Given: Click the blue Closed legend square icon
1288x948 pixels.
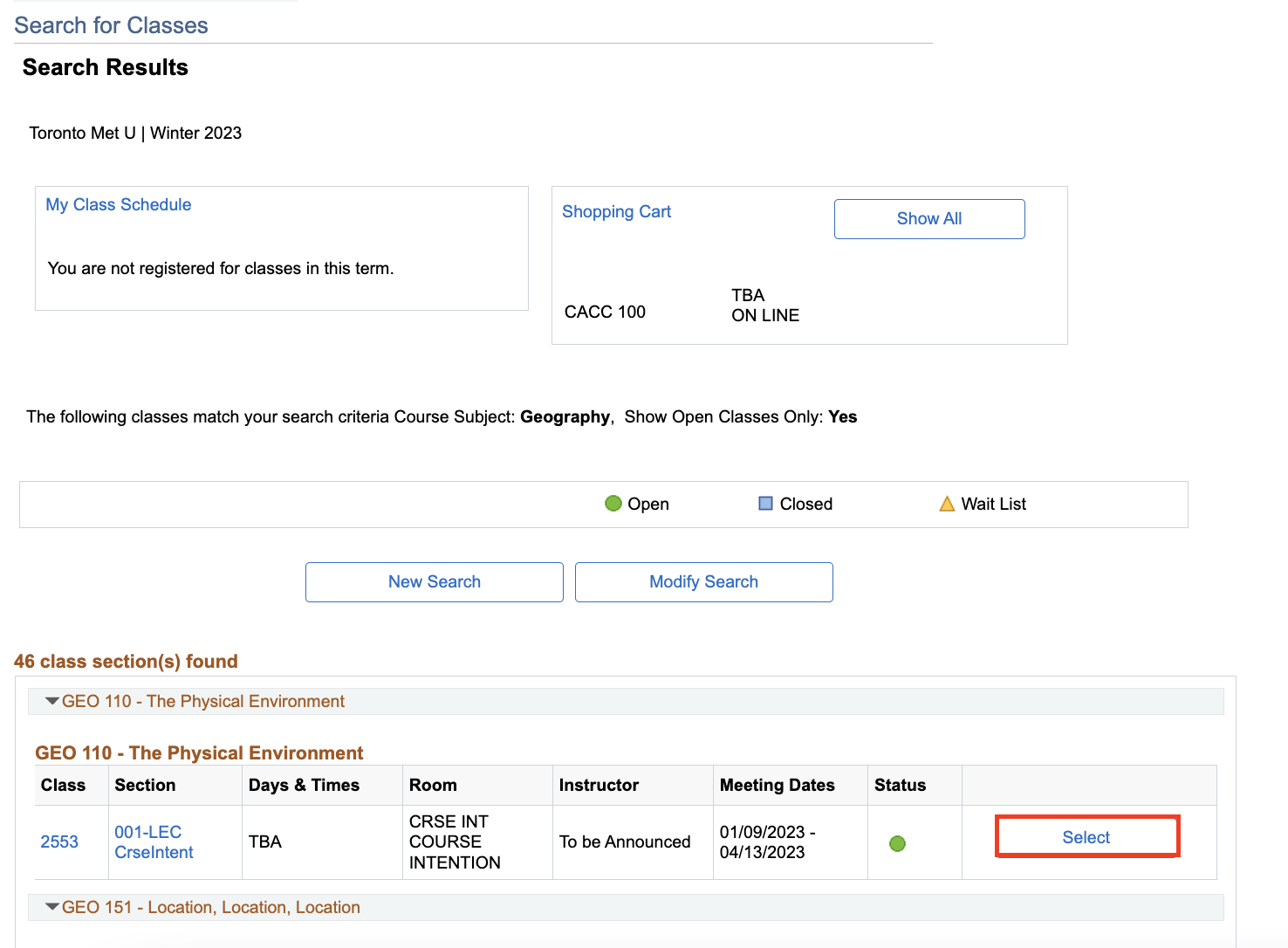Looking at the screenshot, I should pos(765,504).
